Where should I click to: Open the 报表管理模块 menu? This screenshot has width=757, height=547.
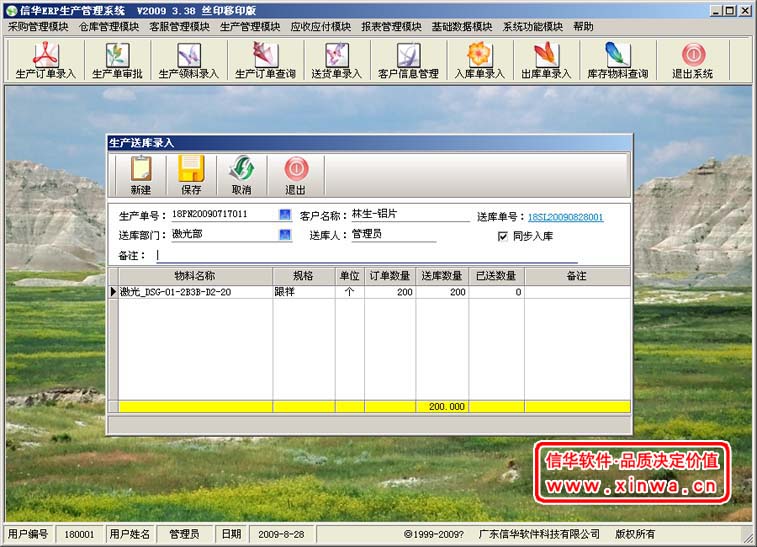click(391, 27)
